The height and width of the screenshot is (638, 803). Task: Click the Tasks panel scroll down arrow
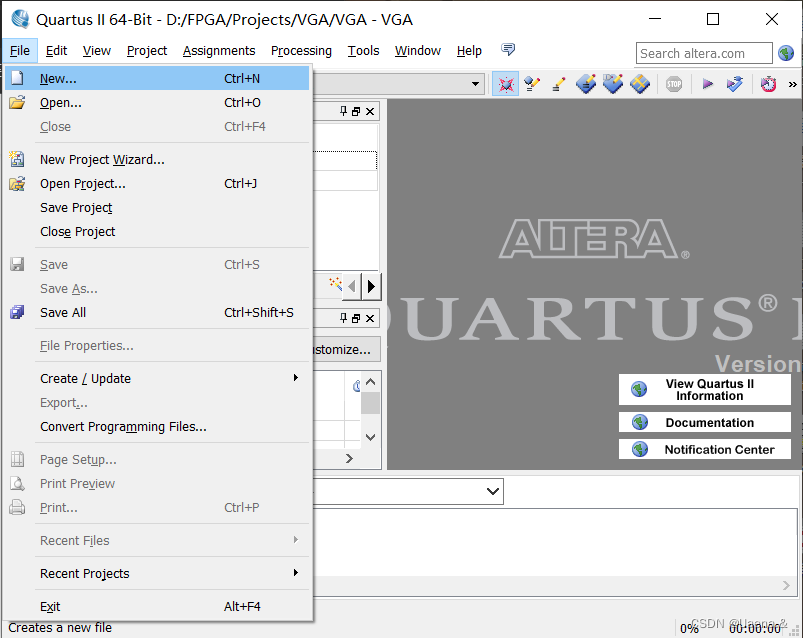[371, 437]
